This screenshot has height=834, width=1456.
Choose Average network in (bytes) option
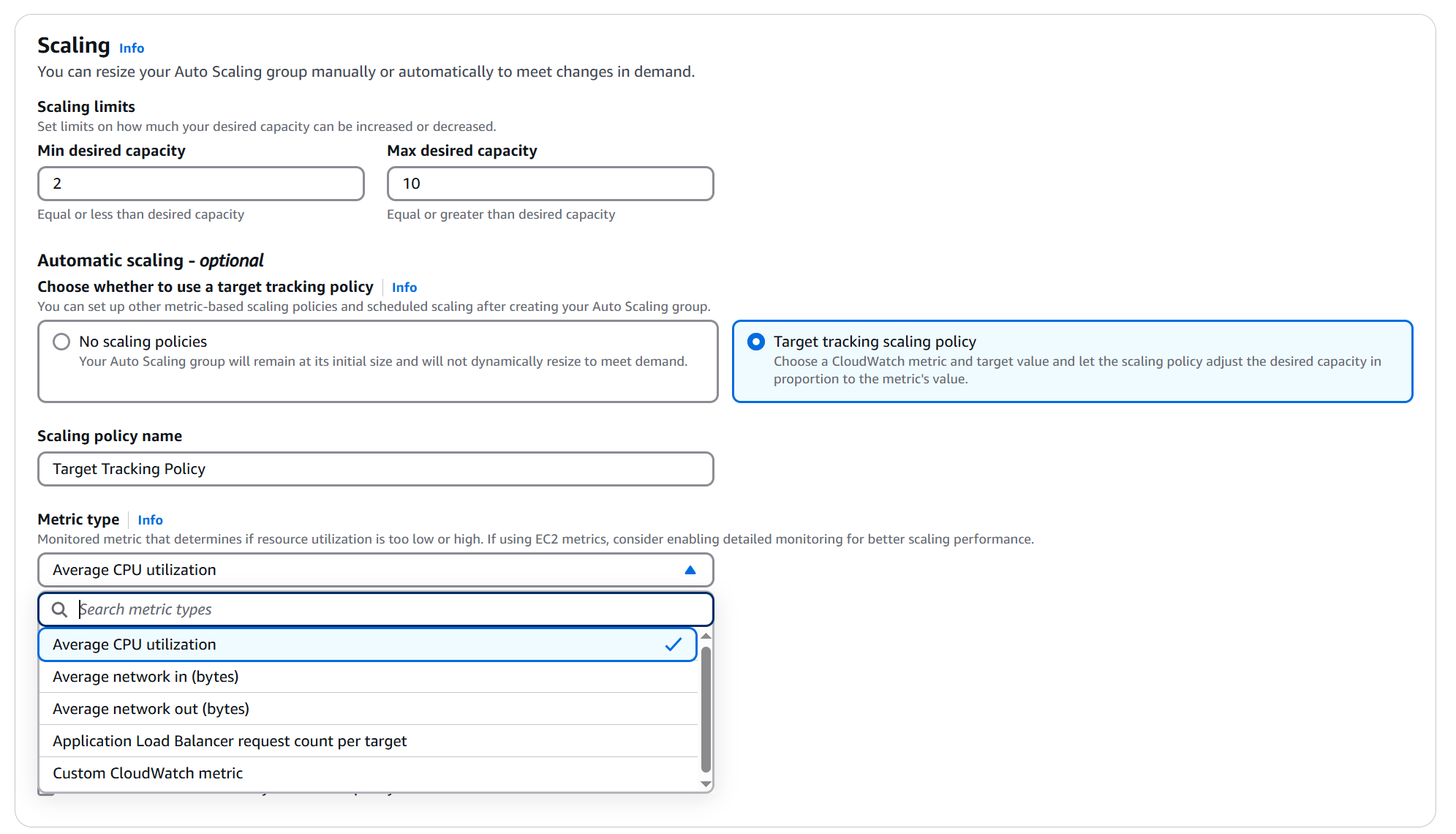[146, 677]
